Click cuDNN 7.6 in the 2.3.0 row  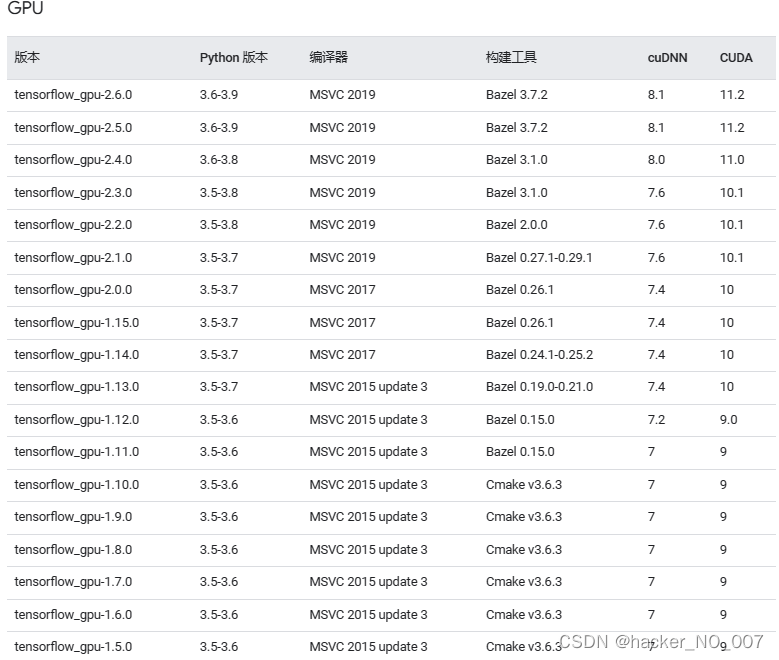point(656,193)
